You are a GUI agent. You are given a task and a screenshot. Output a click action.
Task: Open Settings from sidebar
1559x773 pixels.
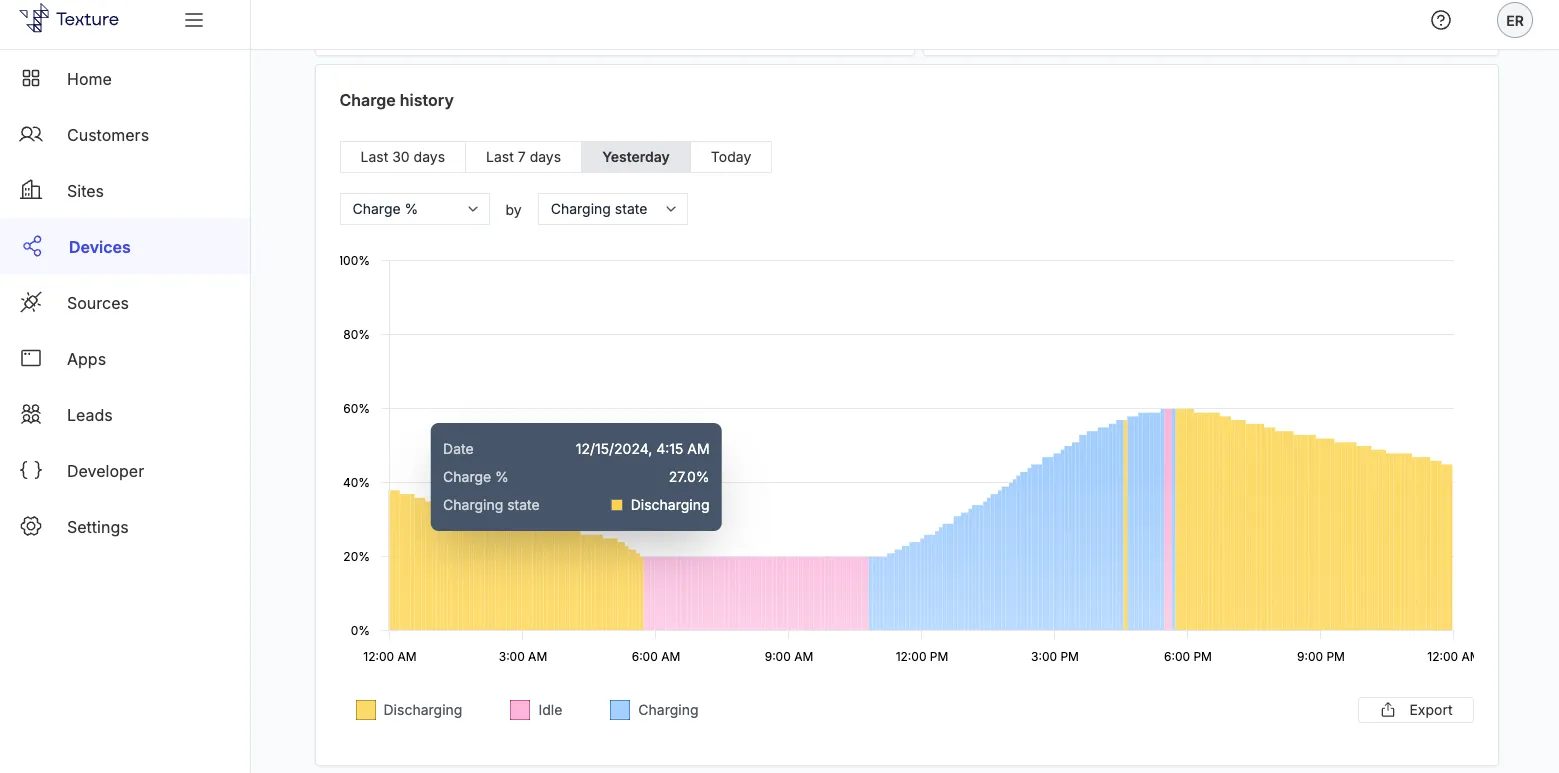(x=125, y=527)
